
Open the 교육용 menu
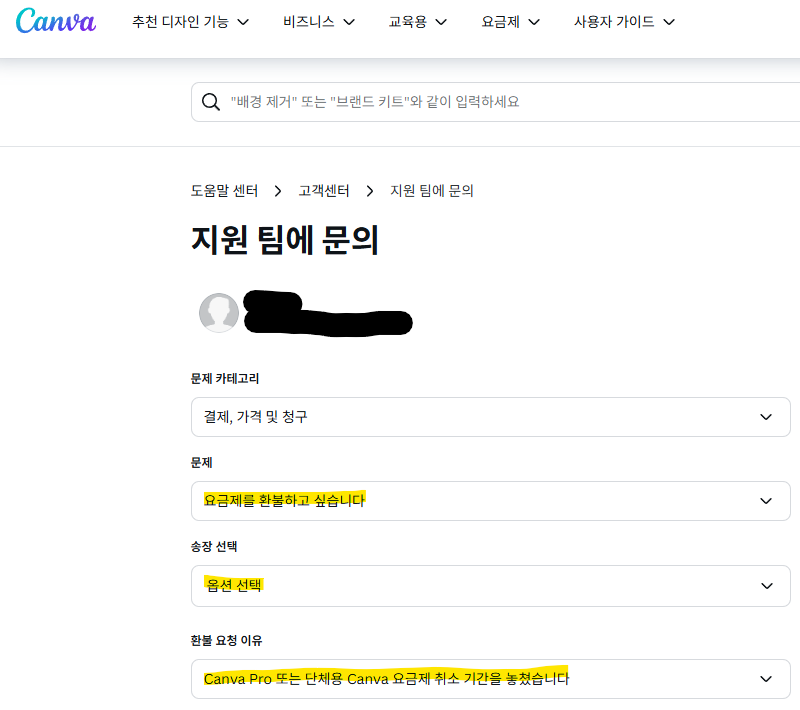point(418,22)
